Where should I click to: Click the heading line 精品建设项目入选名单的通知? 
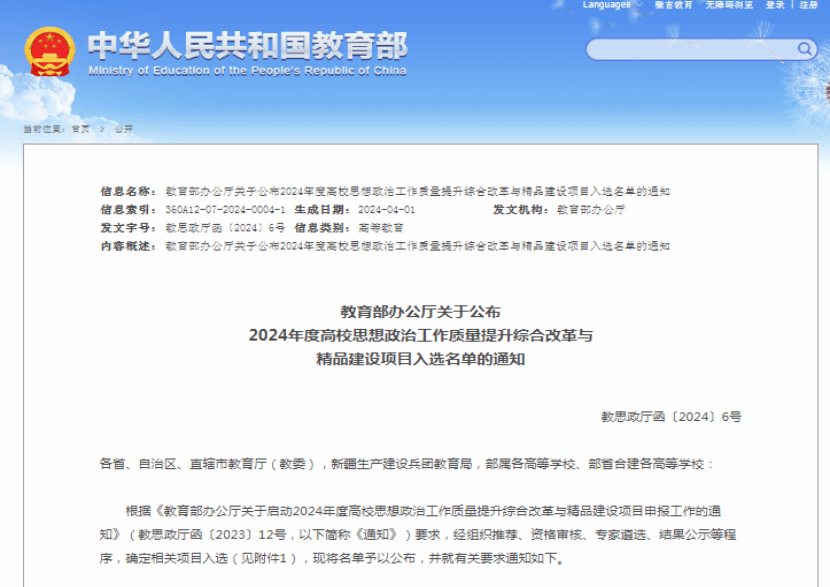click(420, 359)
